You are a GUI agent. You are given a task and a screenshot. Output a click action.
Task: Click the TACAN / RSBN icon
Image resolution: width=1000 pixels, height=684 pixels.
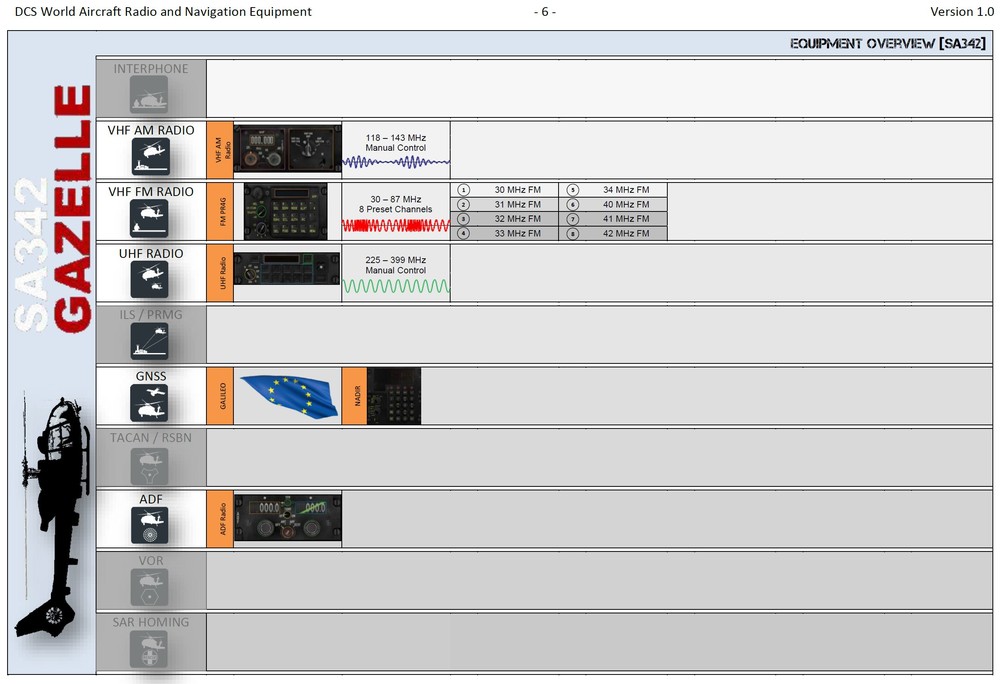pos(149,465)
